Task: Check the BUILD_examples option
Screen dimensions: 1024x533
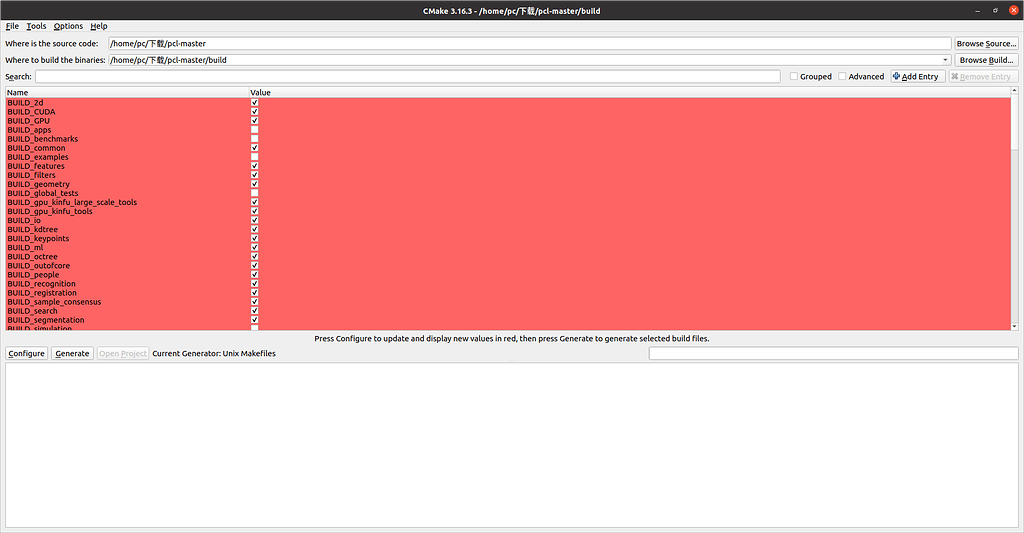Action: [255, 157]
